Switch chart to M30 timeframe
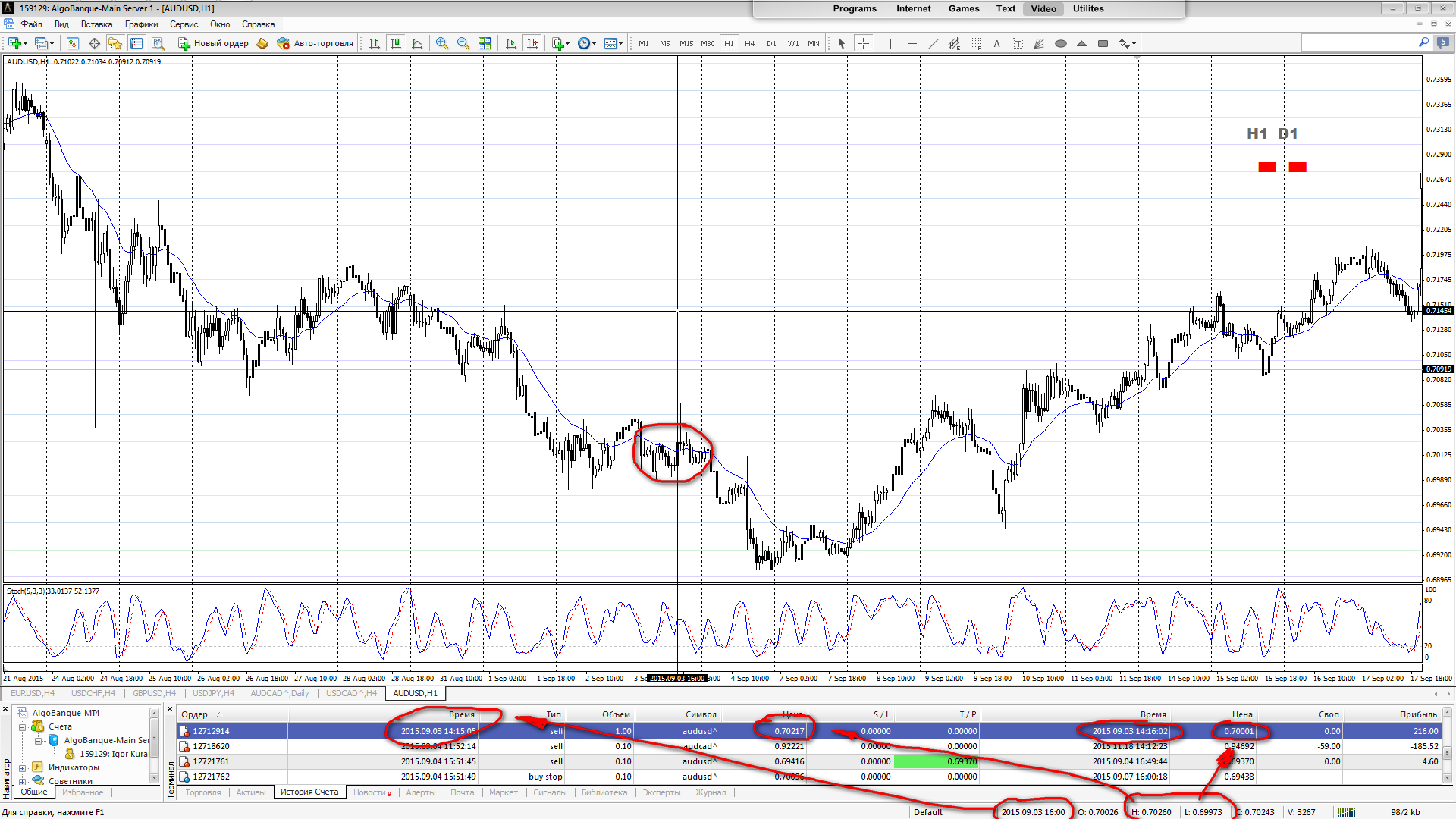 point(708,43)
